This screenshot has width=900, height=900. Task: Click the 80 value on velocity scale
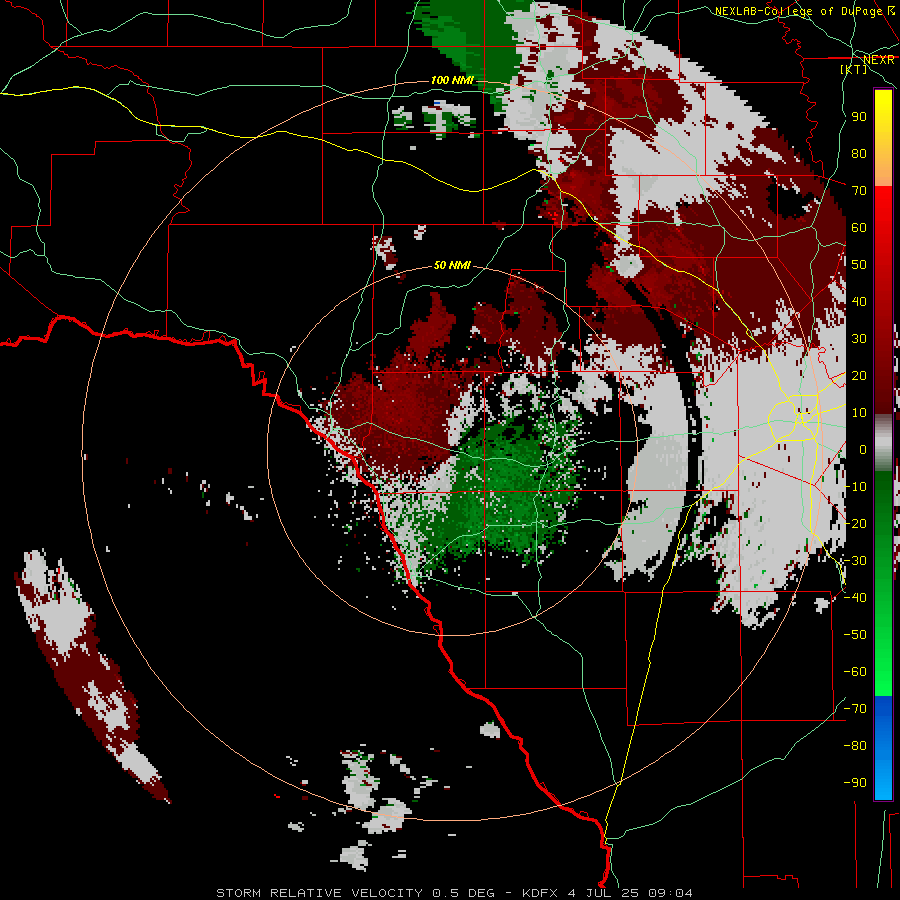click(859, 153)
